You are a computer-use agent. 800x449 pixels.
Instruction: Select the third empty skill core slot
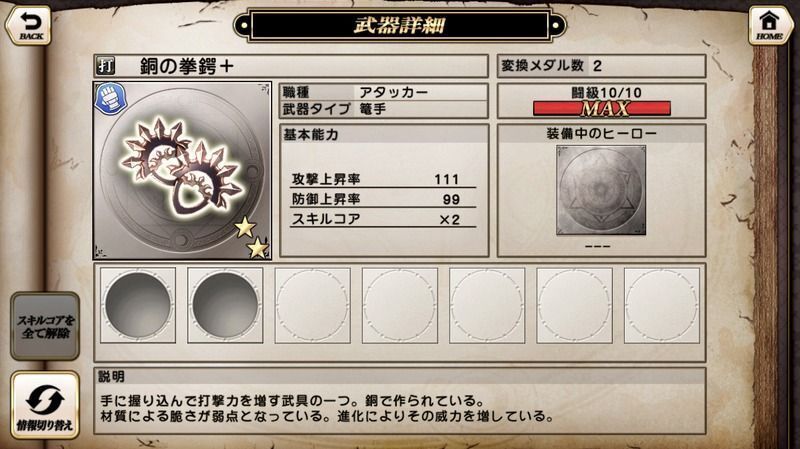click(x=312, y=305)
